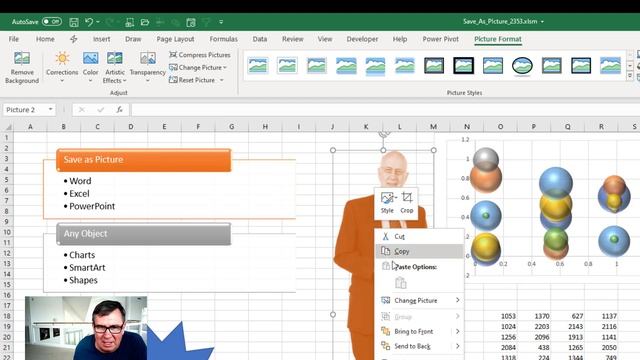The image size is (640, 360).
Task: Click the cell containing 1053
Action: coord(500,316)
